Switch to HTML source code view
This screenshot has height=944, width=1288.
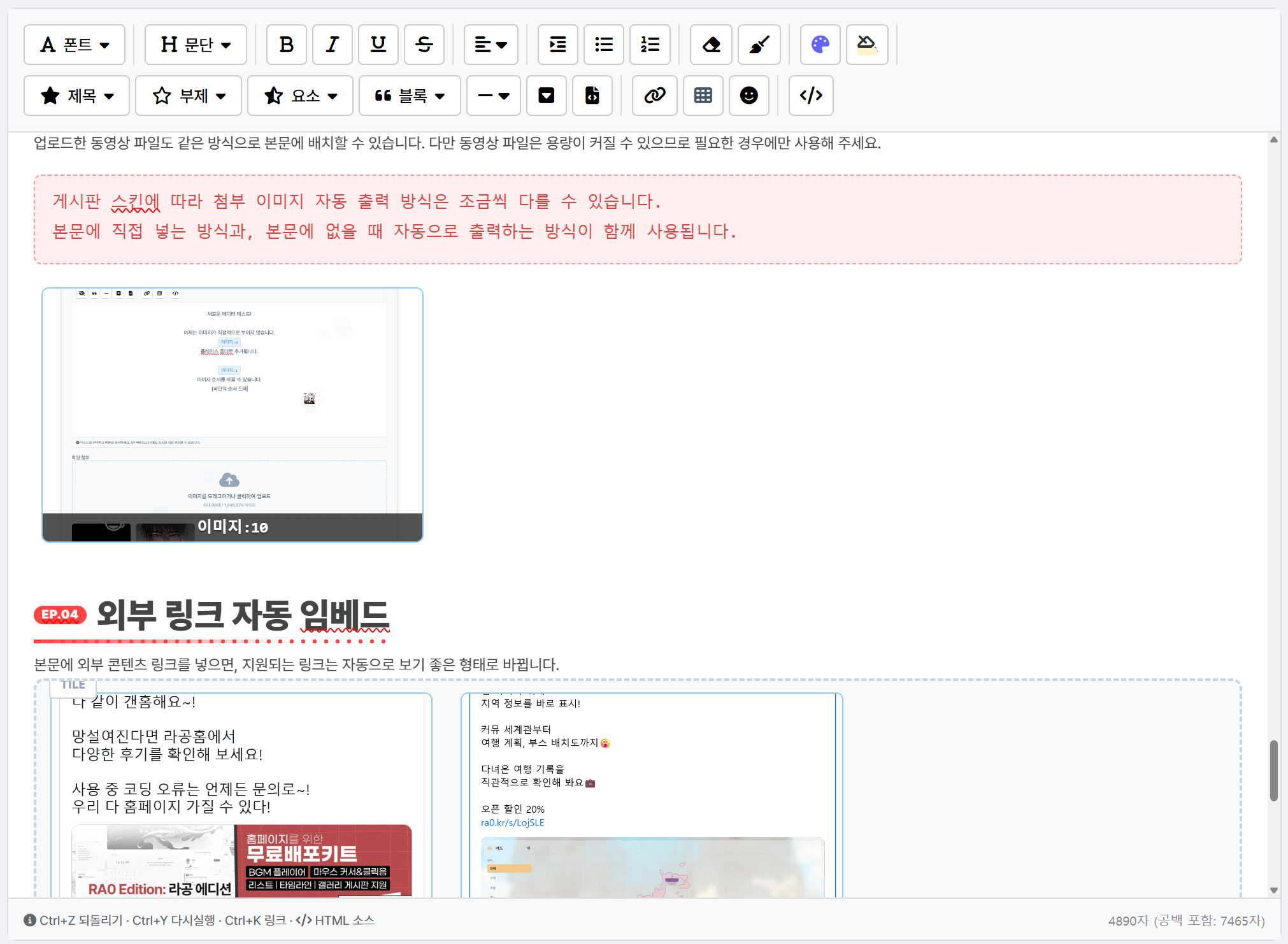click(x=811, y=96)
